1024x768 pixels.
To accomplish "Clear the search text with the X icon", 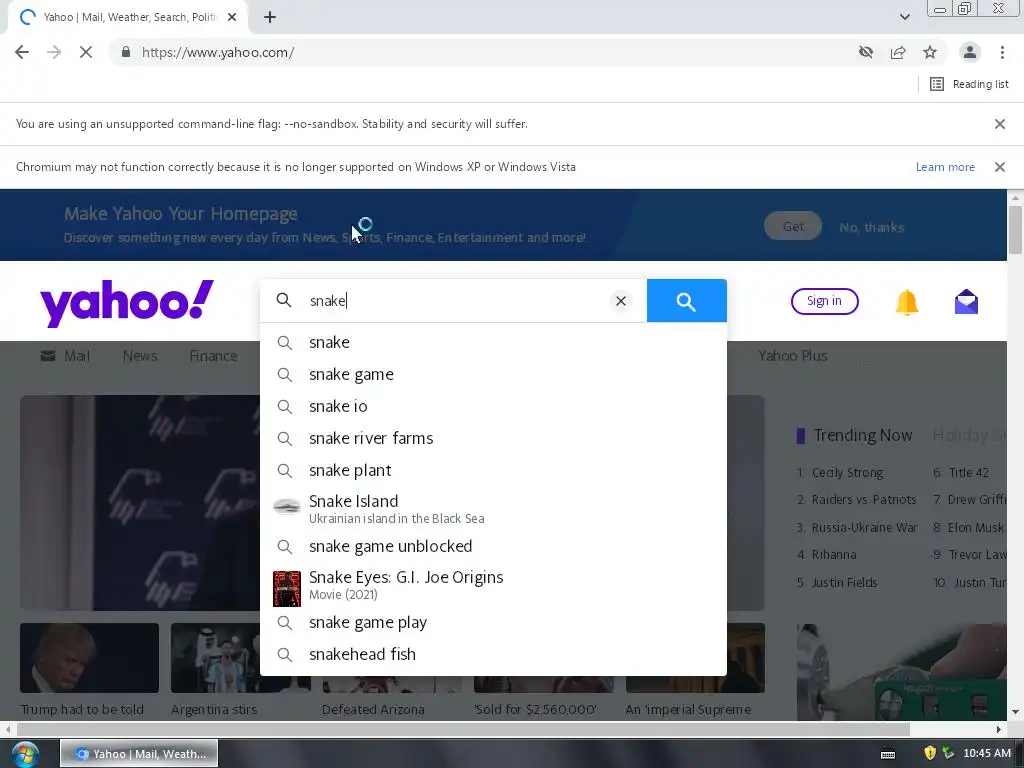I will click(620, 300).
